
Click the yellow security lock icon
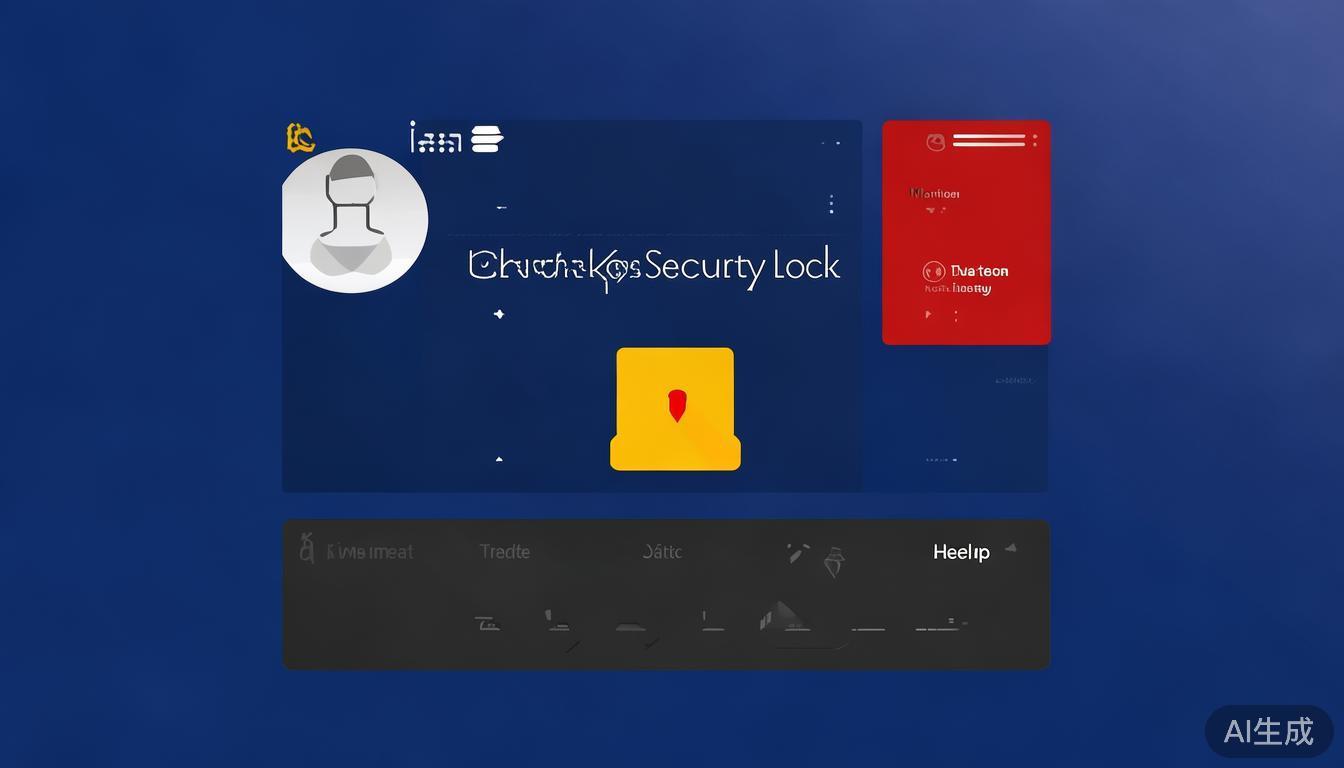[675, 409]
